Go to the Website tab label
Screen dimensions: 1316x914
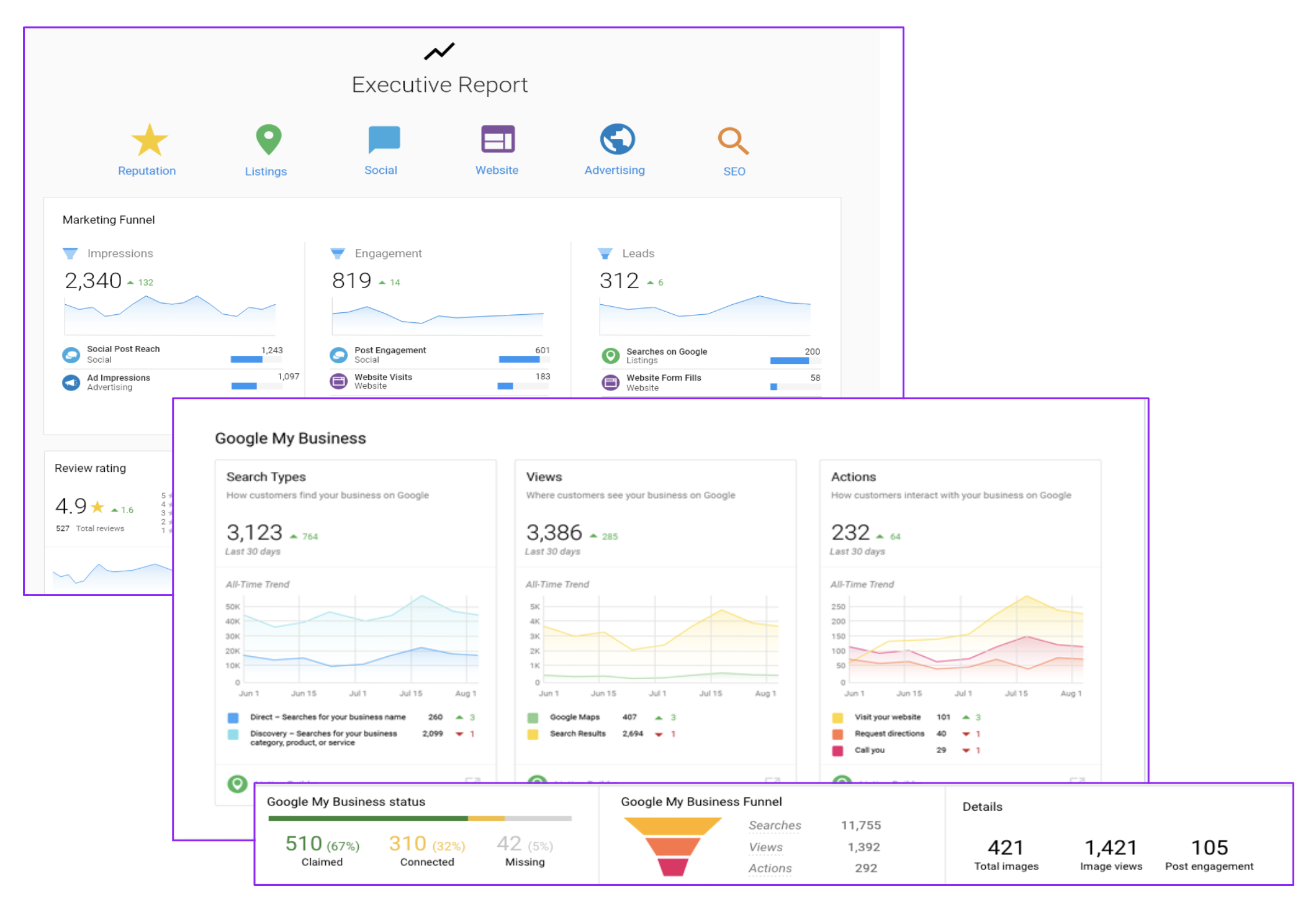coord(497,170)
